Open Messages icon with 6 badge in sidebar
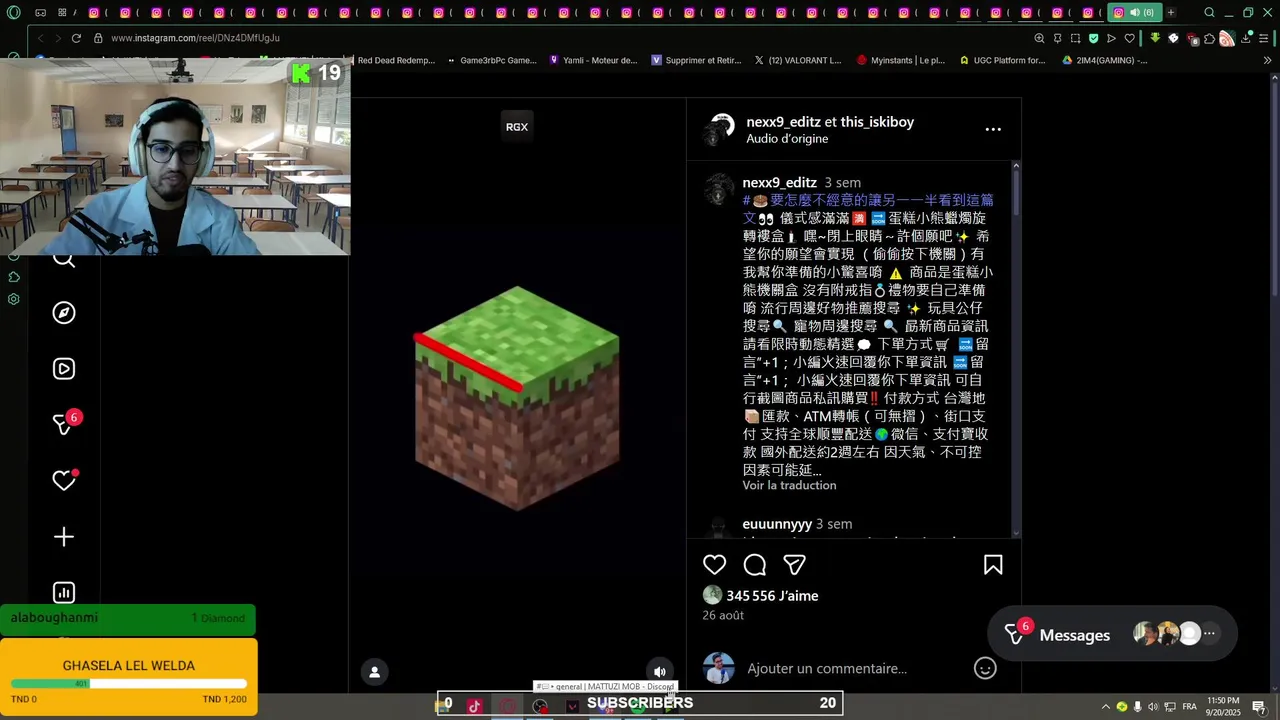This screenshot has height=720, width=1280. point(64,424)
